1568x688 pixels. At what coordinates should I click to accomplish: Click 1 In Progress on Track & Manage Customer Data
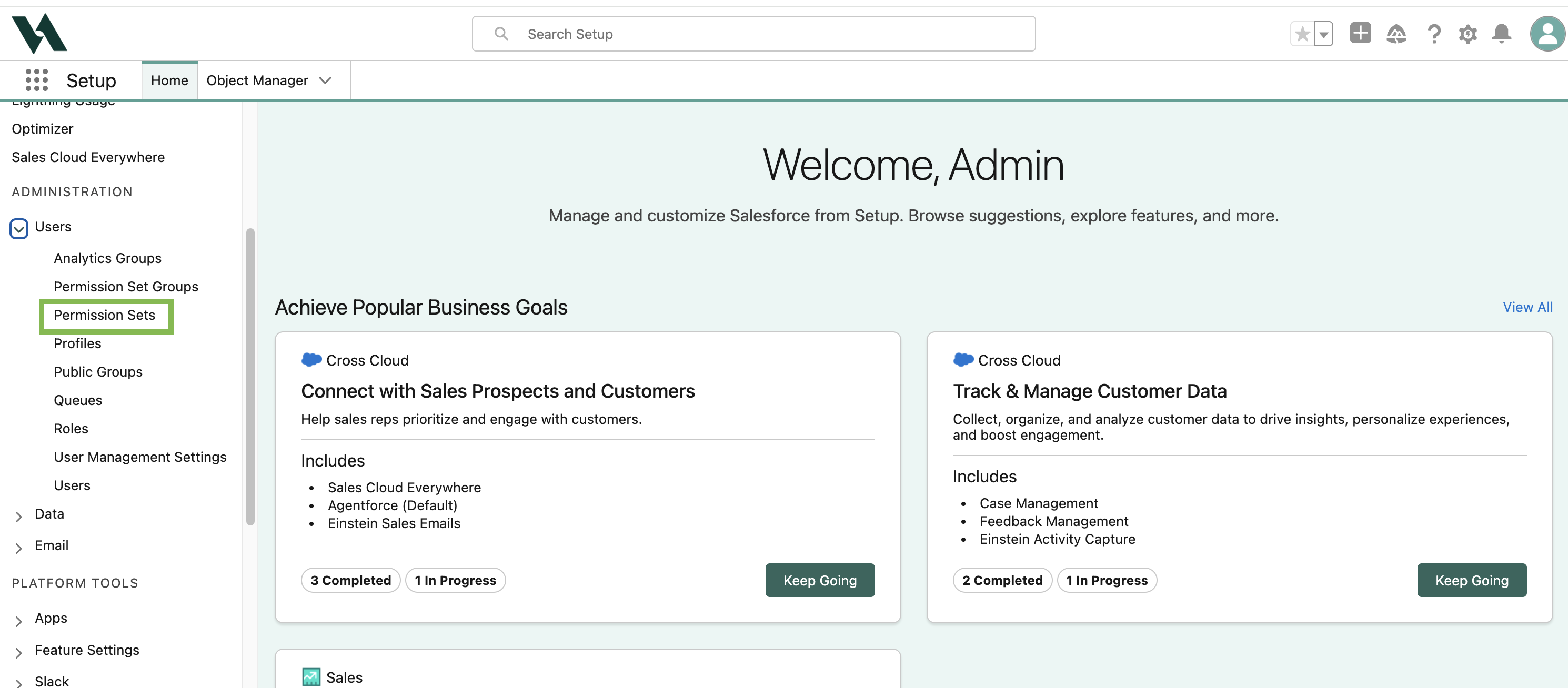[1107, 580]
